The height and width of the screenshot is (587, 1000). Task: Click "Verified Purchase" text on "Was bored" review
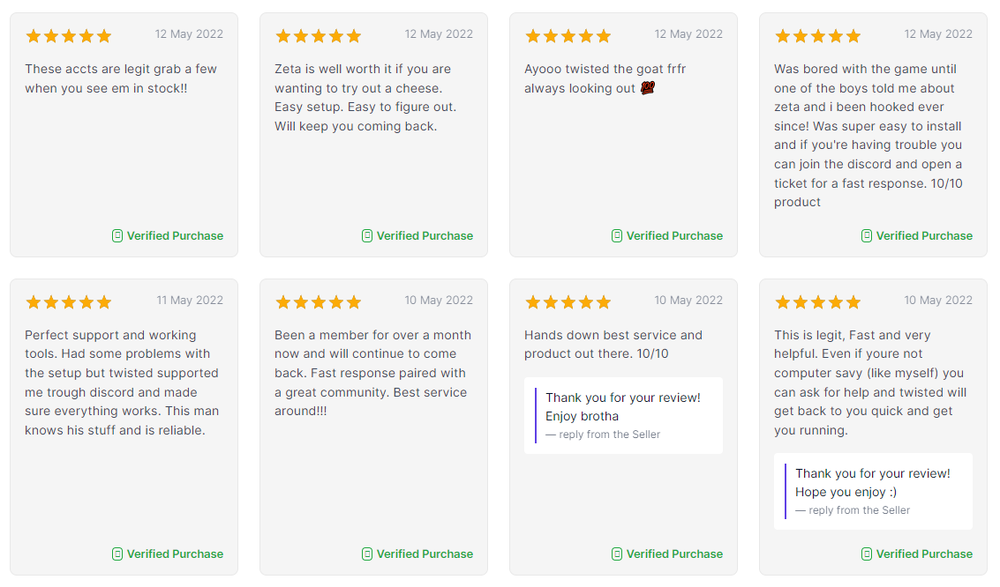924,236
